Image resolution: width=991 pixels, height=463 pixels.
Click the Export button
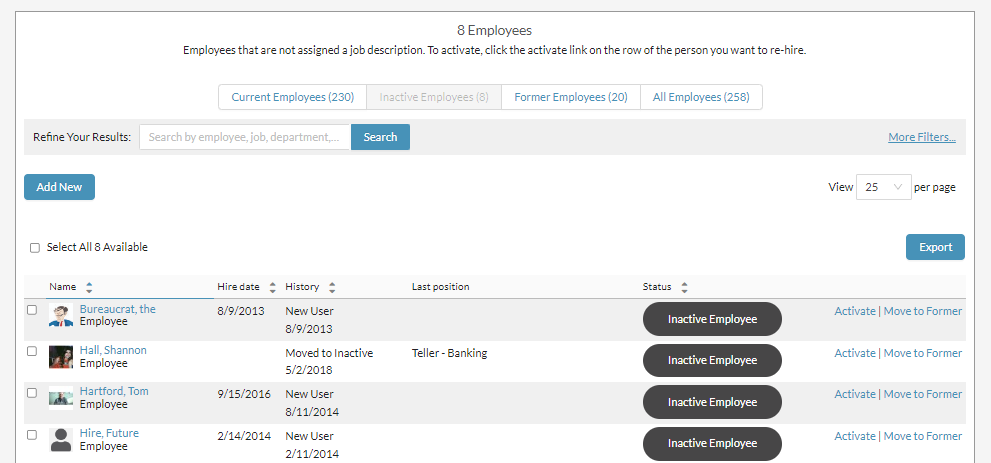click(935, 247)
